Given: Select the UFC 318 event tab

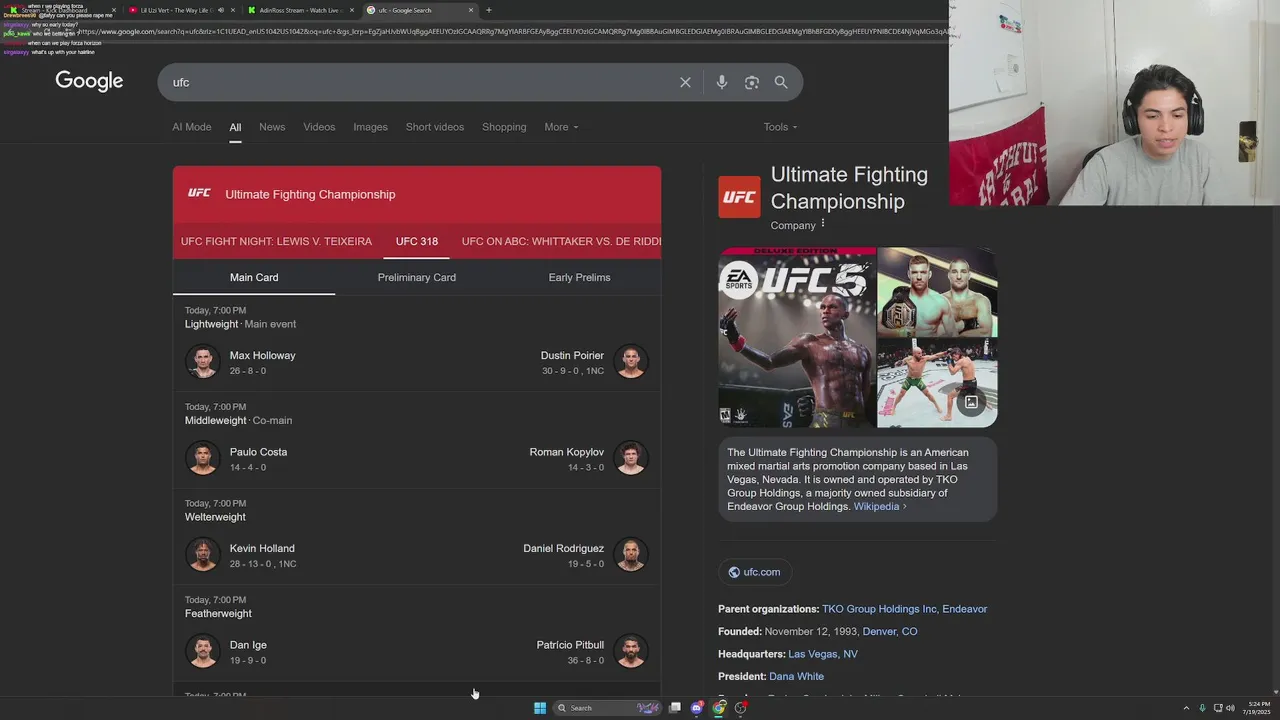Looking at the screenshot, I should point(417,241).
